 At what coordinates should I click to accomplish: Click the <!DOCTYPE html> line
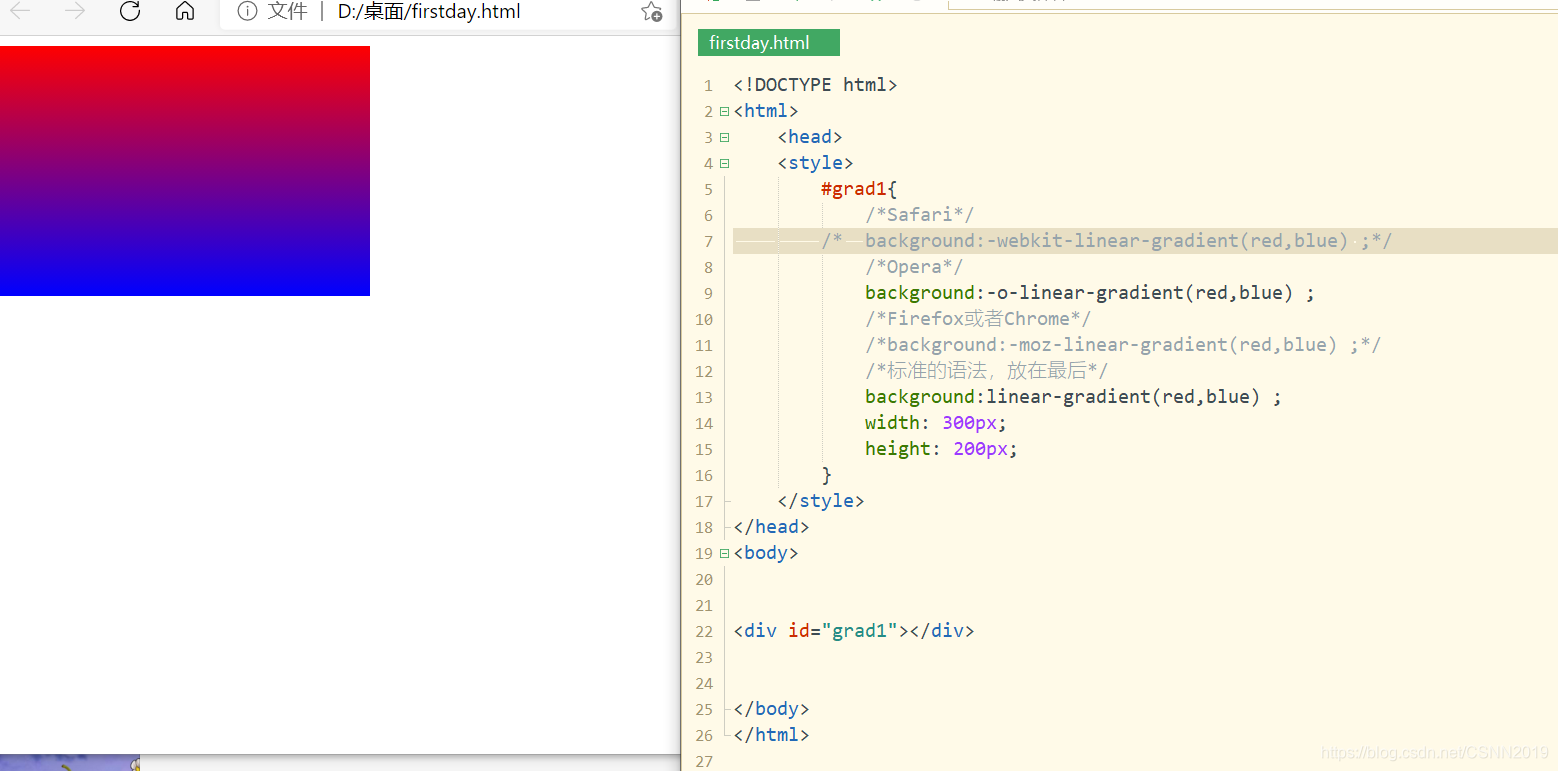point(815,85)
